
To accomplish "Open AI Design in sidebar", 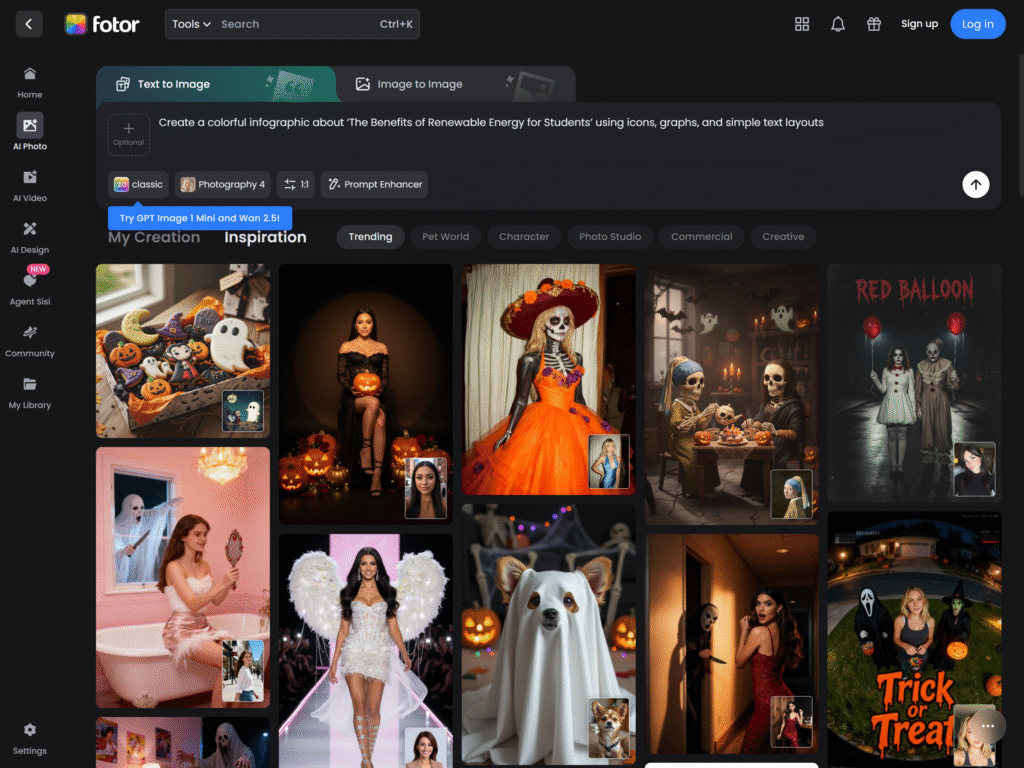I will click(30, 237).
